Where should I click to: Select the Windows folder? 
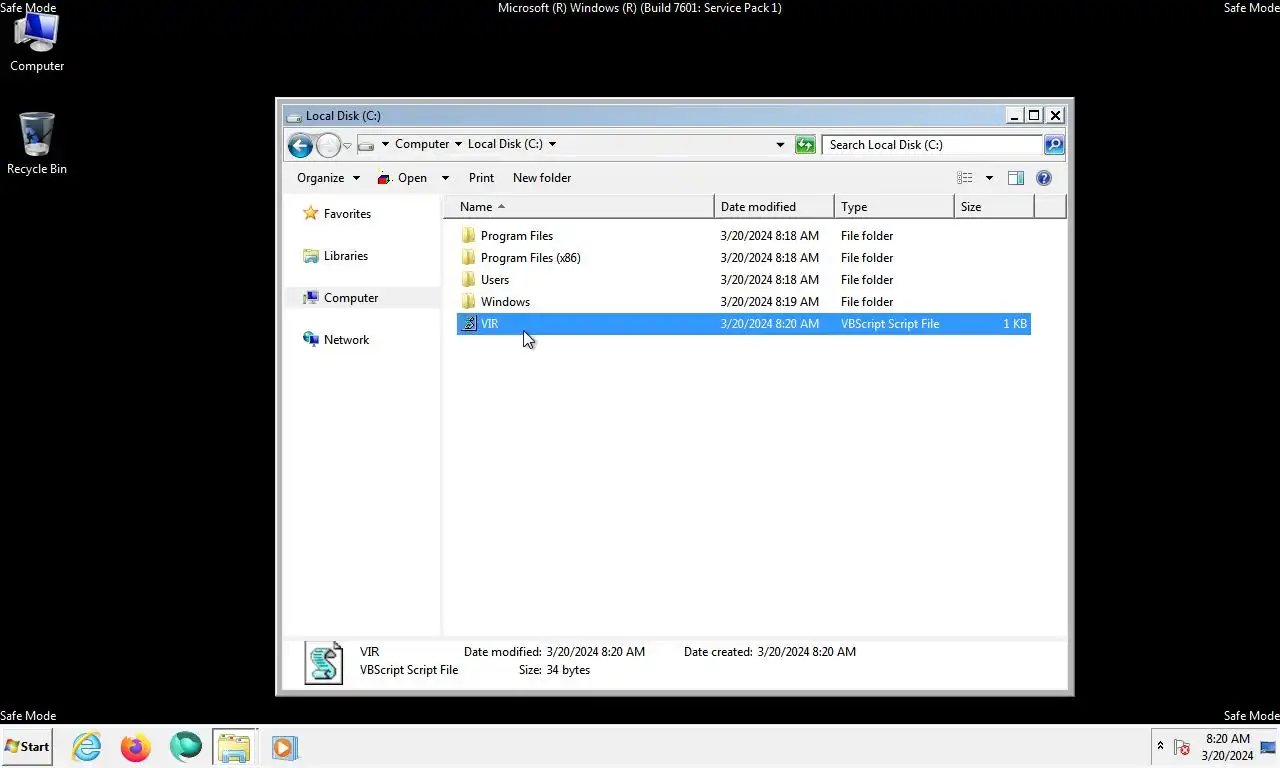(505, 302)
